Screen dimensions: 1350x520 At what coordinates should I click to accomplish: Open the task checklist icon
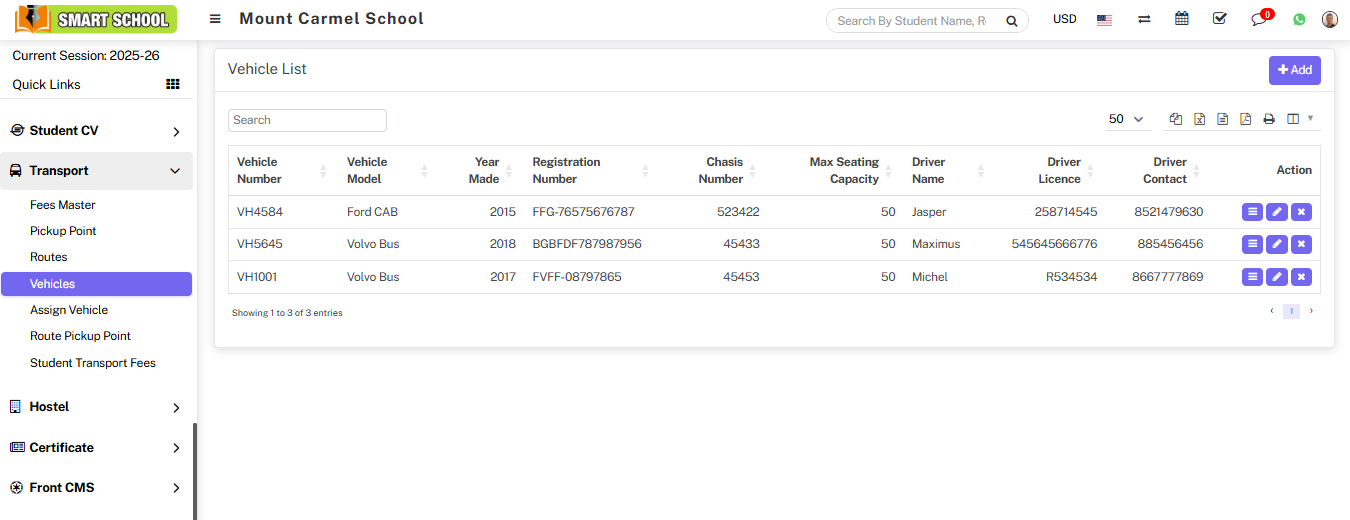(1219, 19)
